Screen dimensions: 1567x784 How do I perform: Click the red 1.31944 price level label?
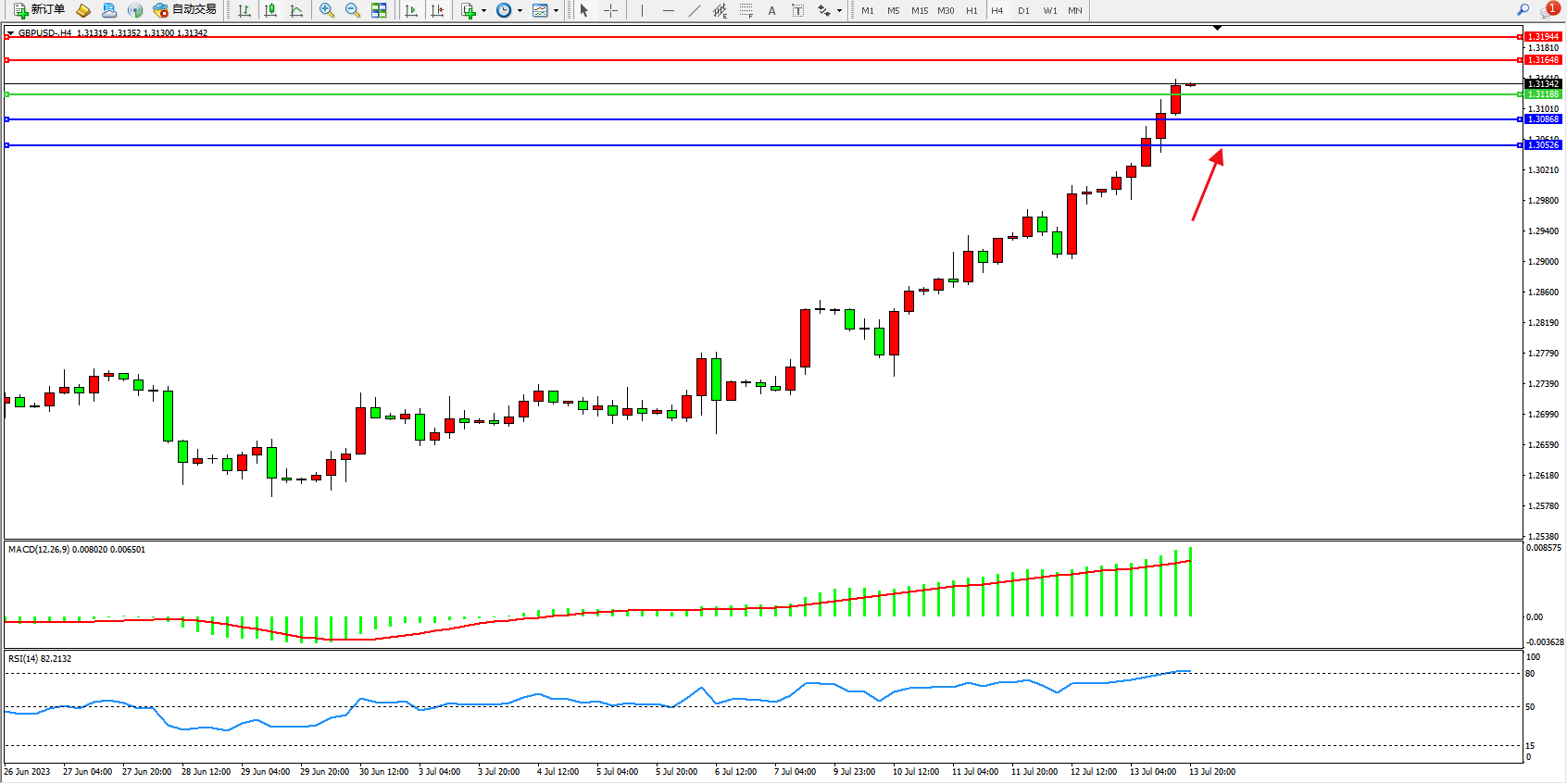pyautogui.click(x=1542, y=37)
